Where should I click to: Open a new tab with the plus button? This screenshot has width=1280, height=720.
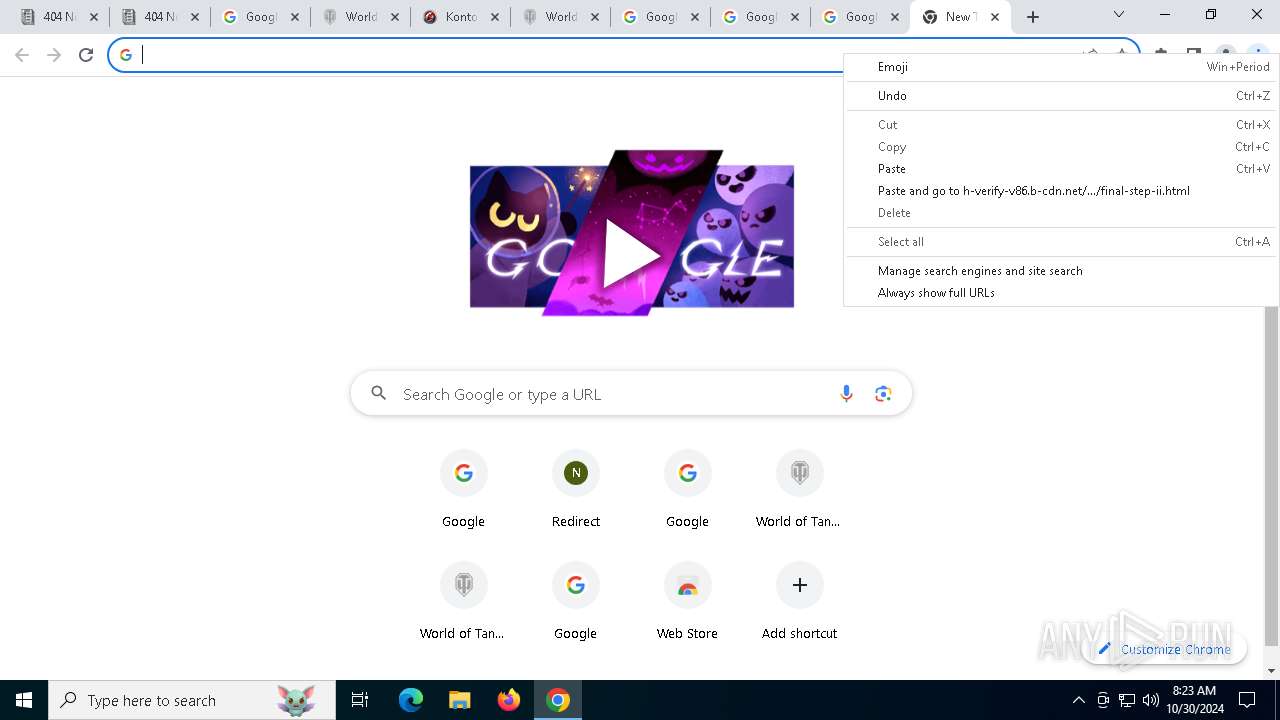pyautogui.click(x=1033, y=17)
